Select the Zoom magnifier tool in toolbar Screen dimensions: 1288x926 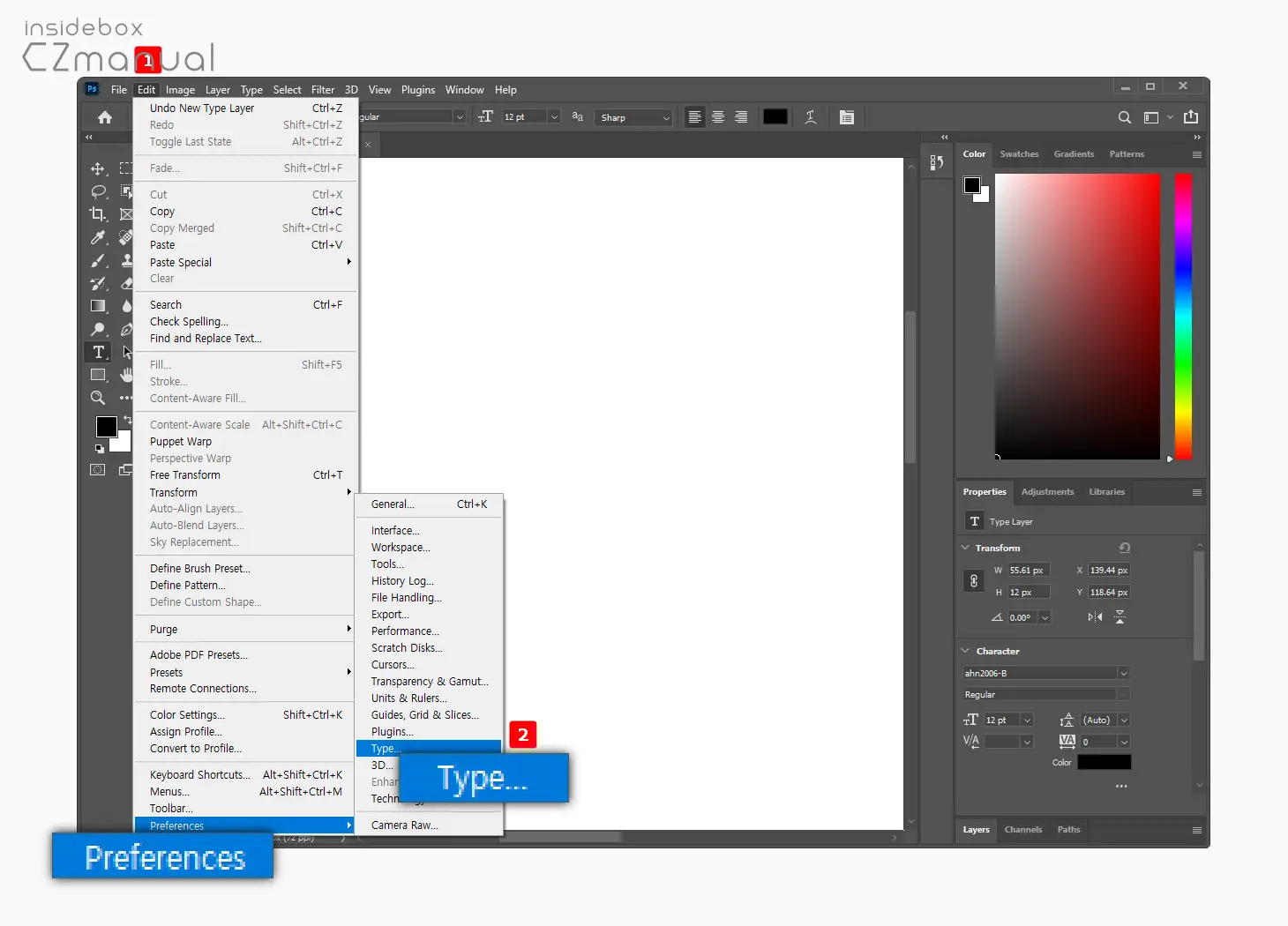98,398
